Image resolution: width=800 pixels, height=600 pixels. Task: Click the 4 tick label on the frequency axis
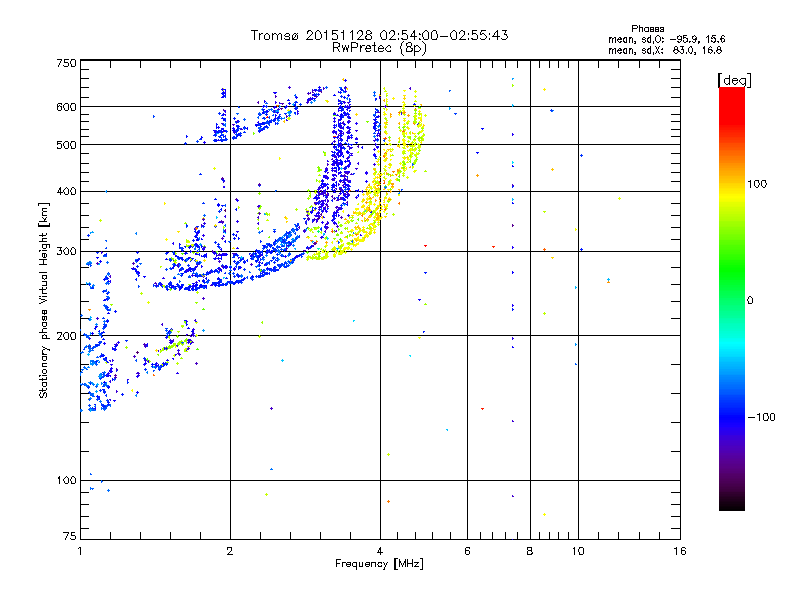(380, 551)
